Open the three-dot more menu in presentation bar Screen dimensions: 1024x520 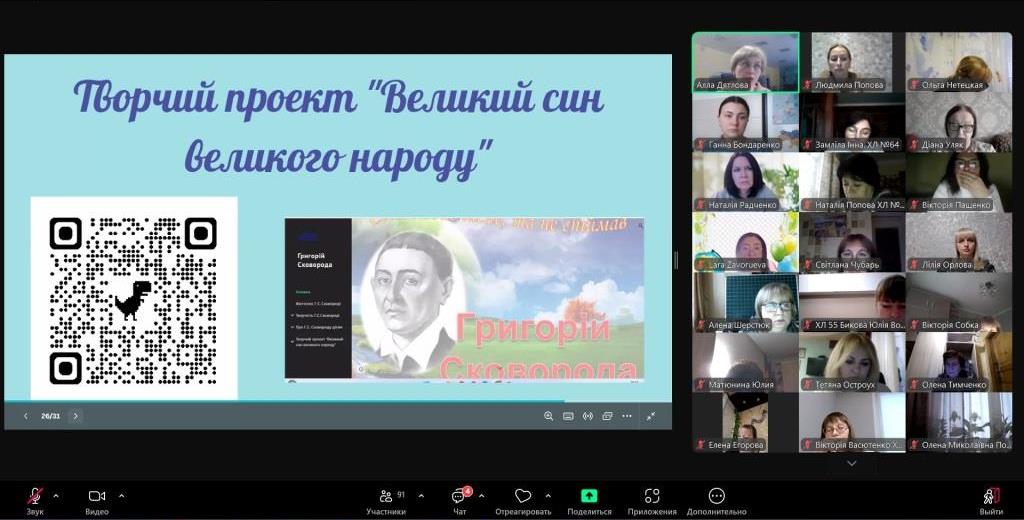(x=627, y=416)
